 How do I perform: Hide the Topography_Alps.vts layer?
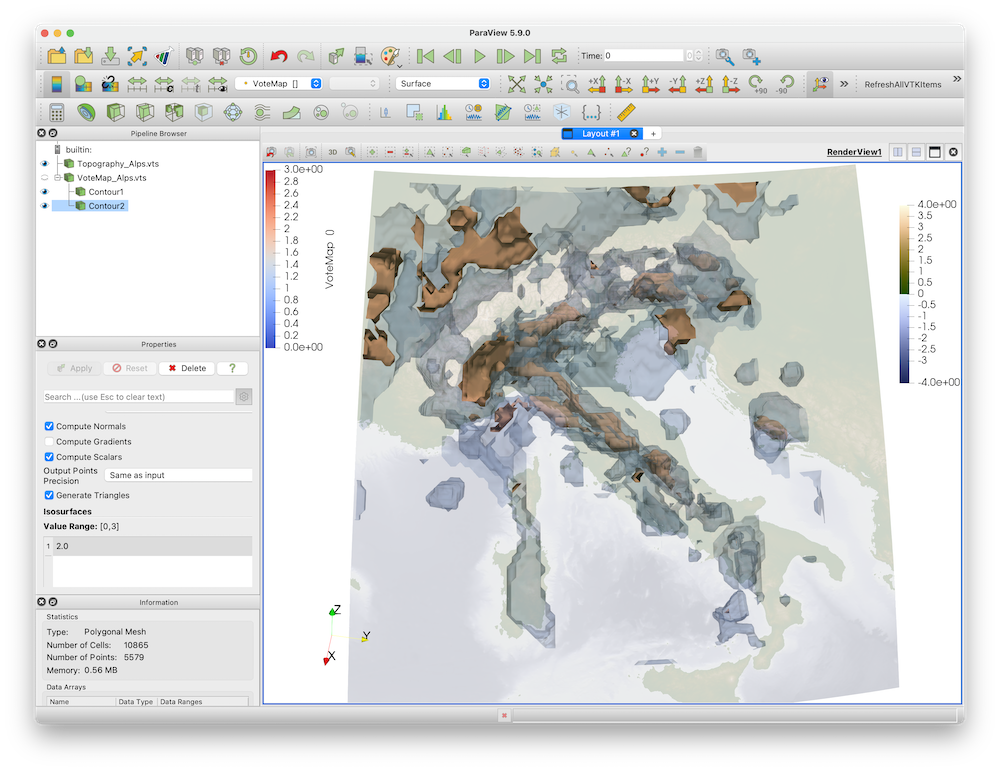click(x=44, y=163)
